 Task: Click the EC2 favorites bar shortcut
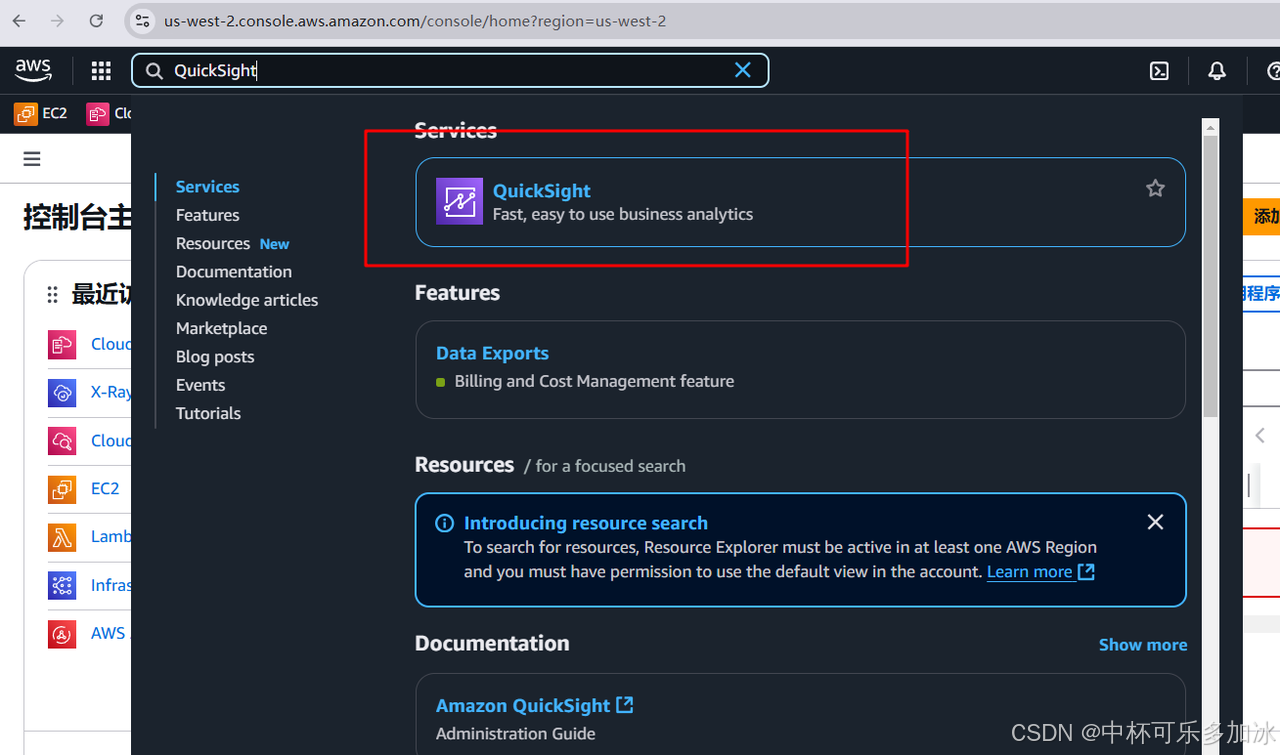coord(41,114)
